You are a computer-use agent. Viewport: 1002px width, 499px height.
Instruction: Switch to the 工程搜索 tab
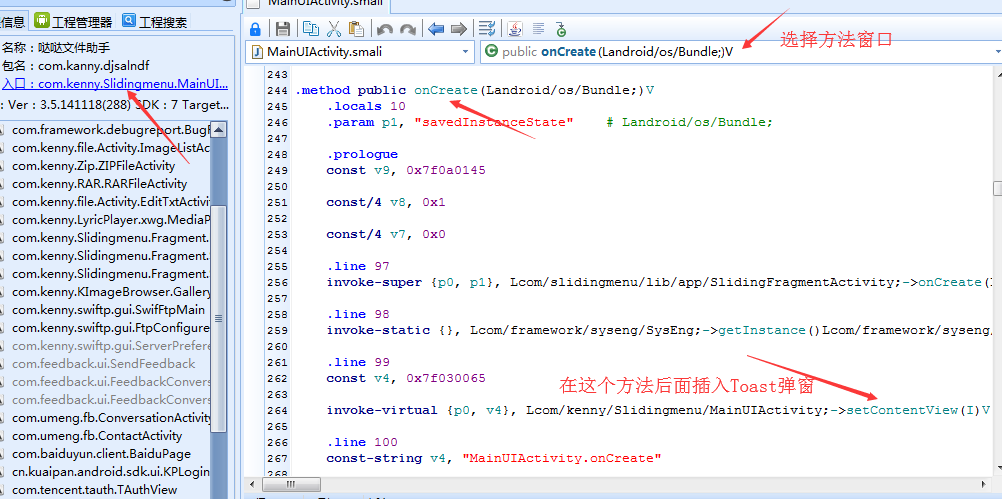(155, 22)
